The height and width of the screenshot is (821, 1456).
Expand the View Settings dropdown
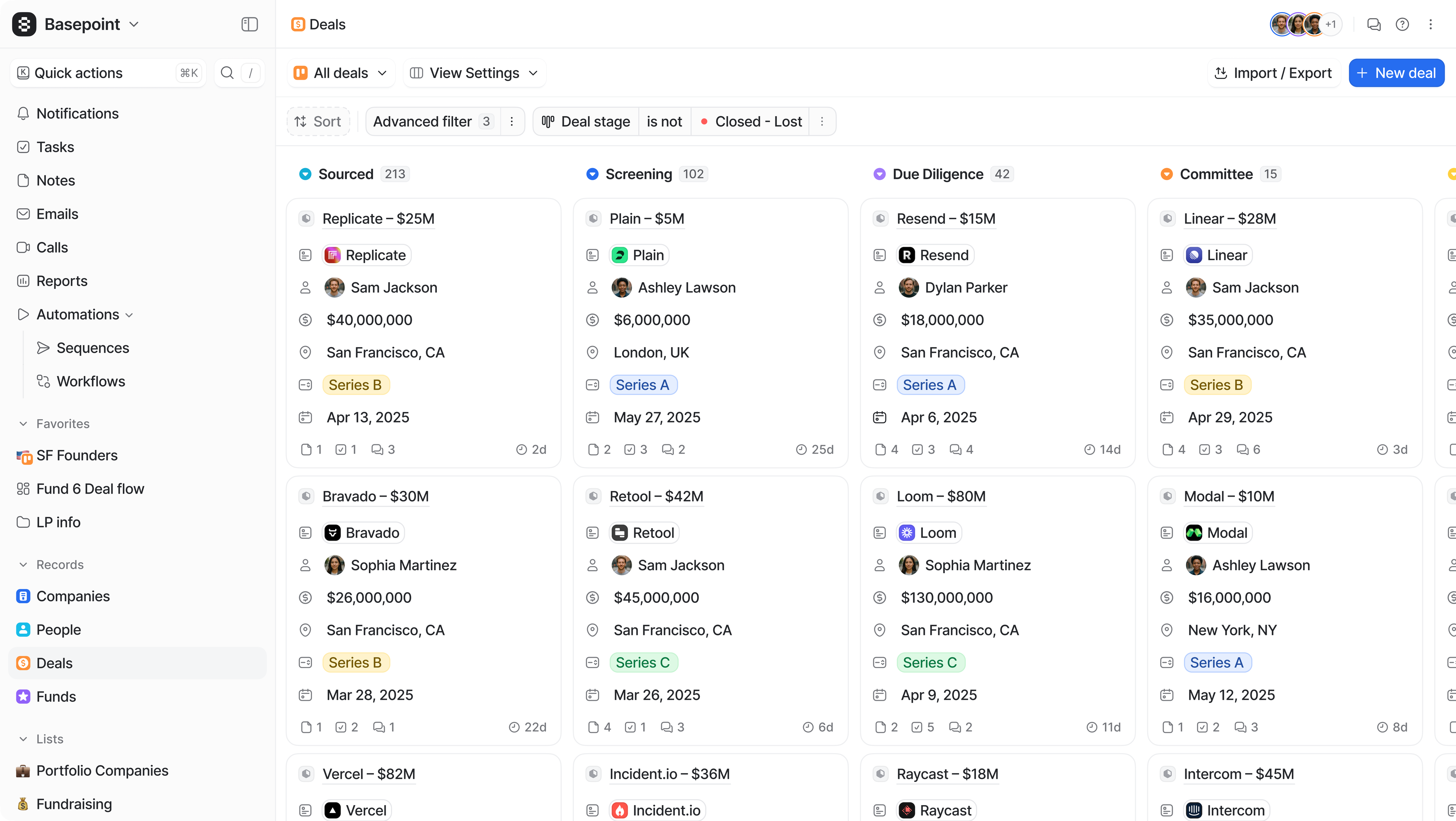pyautogui.click(x=474, y=73)
